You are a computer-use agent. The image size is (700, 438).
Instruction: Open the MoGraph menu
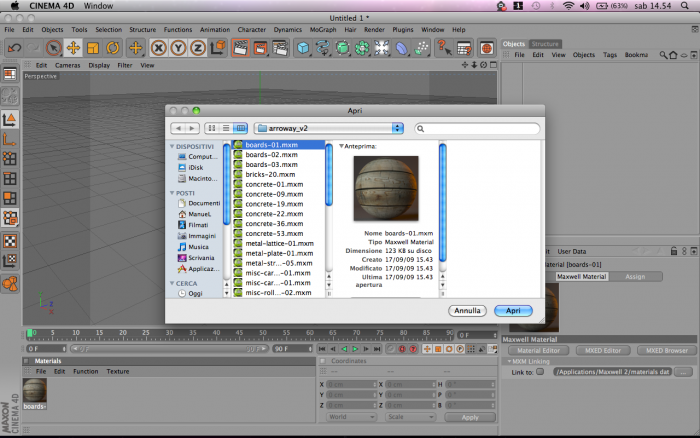(323, 29)
